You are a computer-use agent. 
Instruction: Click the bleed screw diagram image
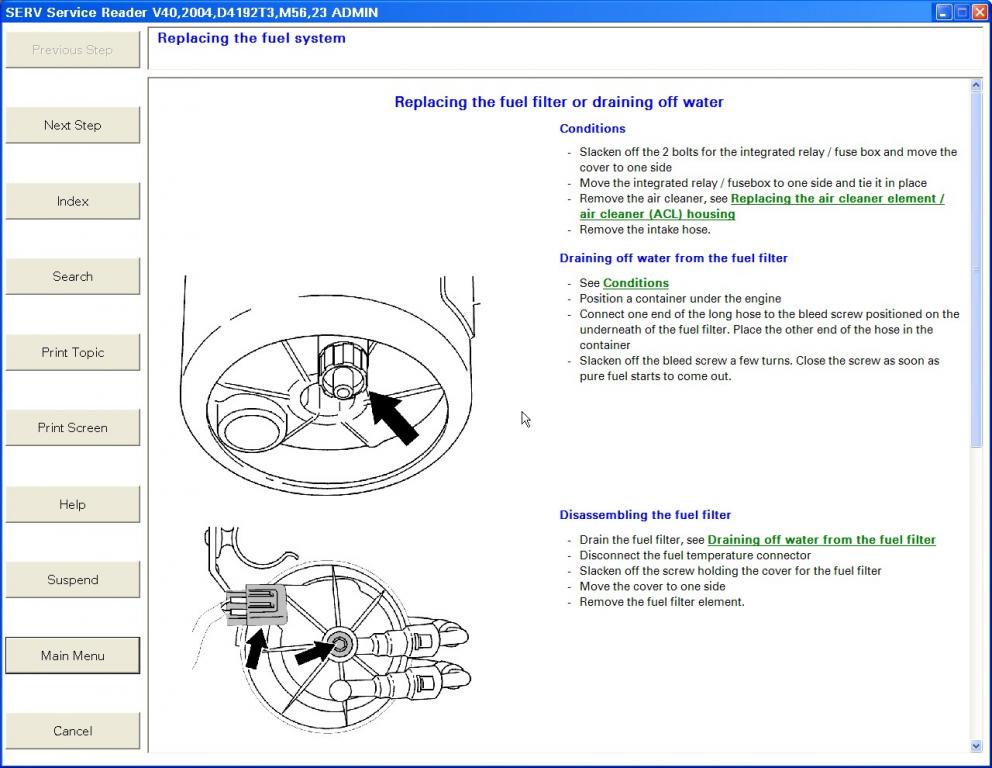pyautogui.click(x=329, y=385)
